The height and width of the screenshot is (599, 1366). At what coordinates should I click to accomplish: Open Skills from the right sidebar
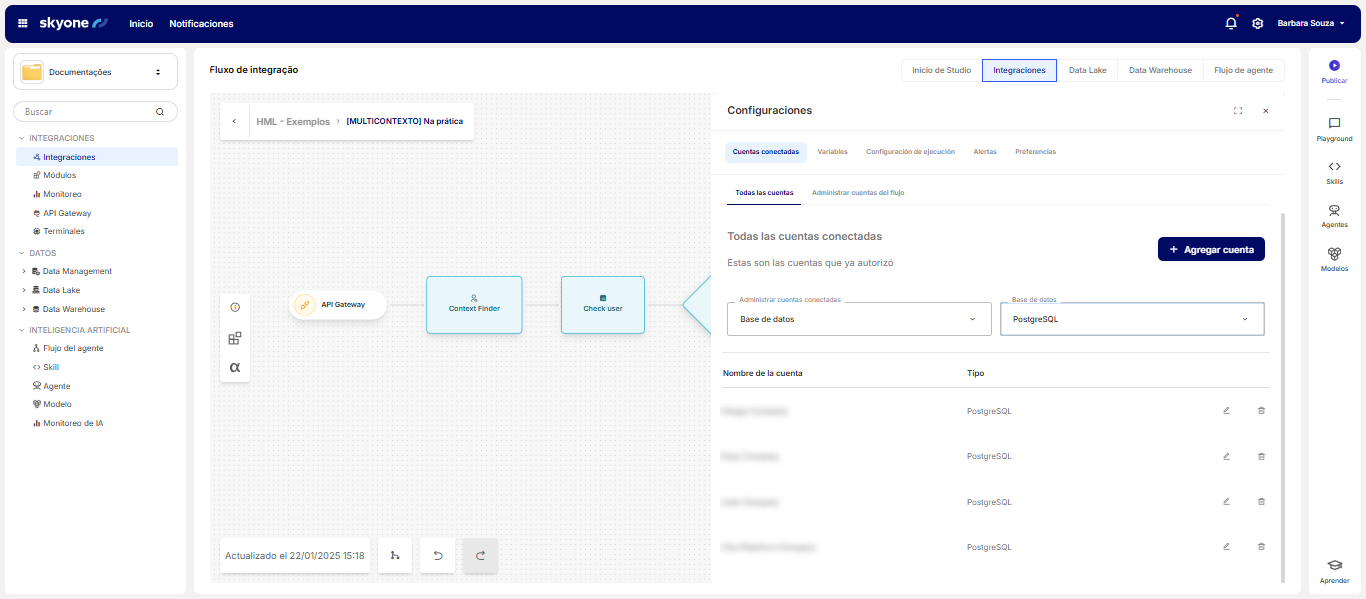1334,167
